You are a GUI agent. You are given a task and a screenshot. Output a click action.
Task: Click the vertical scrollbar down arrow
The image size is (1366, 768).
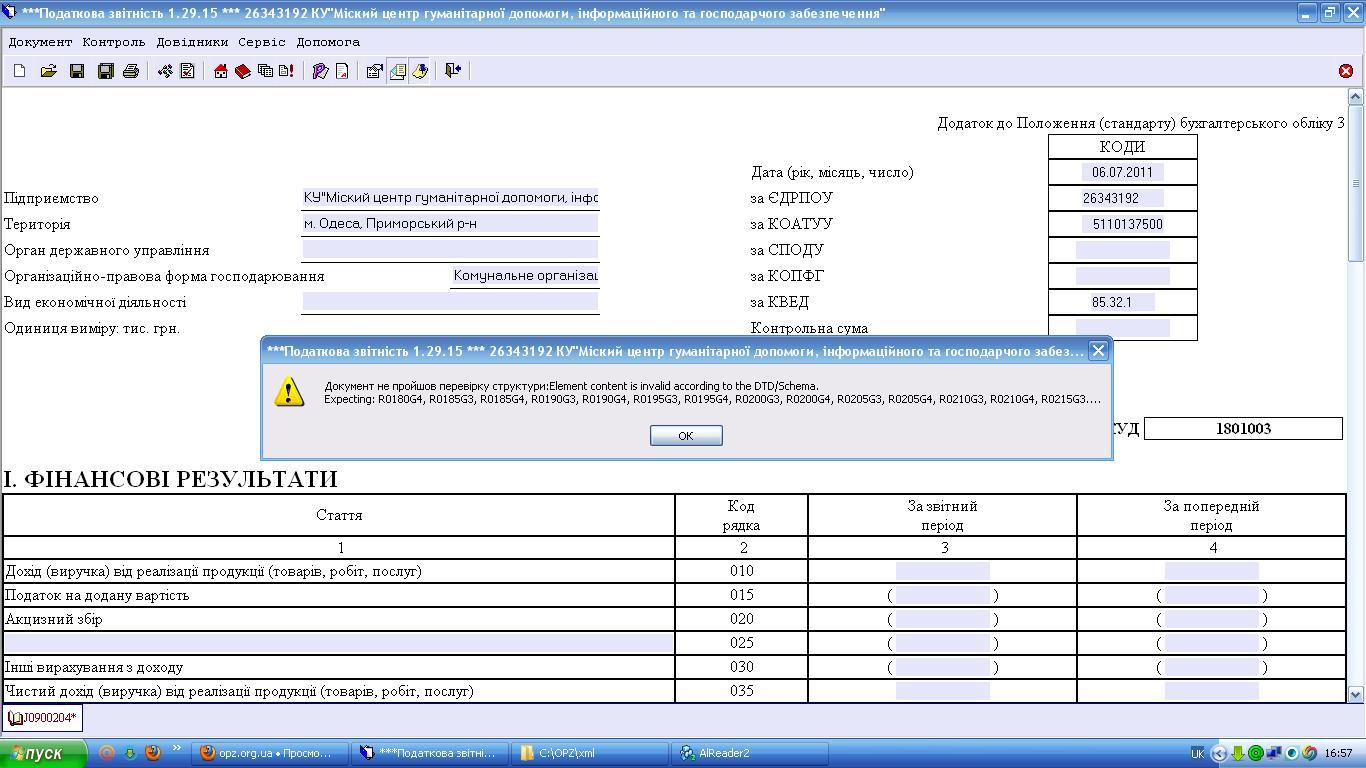pyautogui.click(x=1355, y=694)
